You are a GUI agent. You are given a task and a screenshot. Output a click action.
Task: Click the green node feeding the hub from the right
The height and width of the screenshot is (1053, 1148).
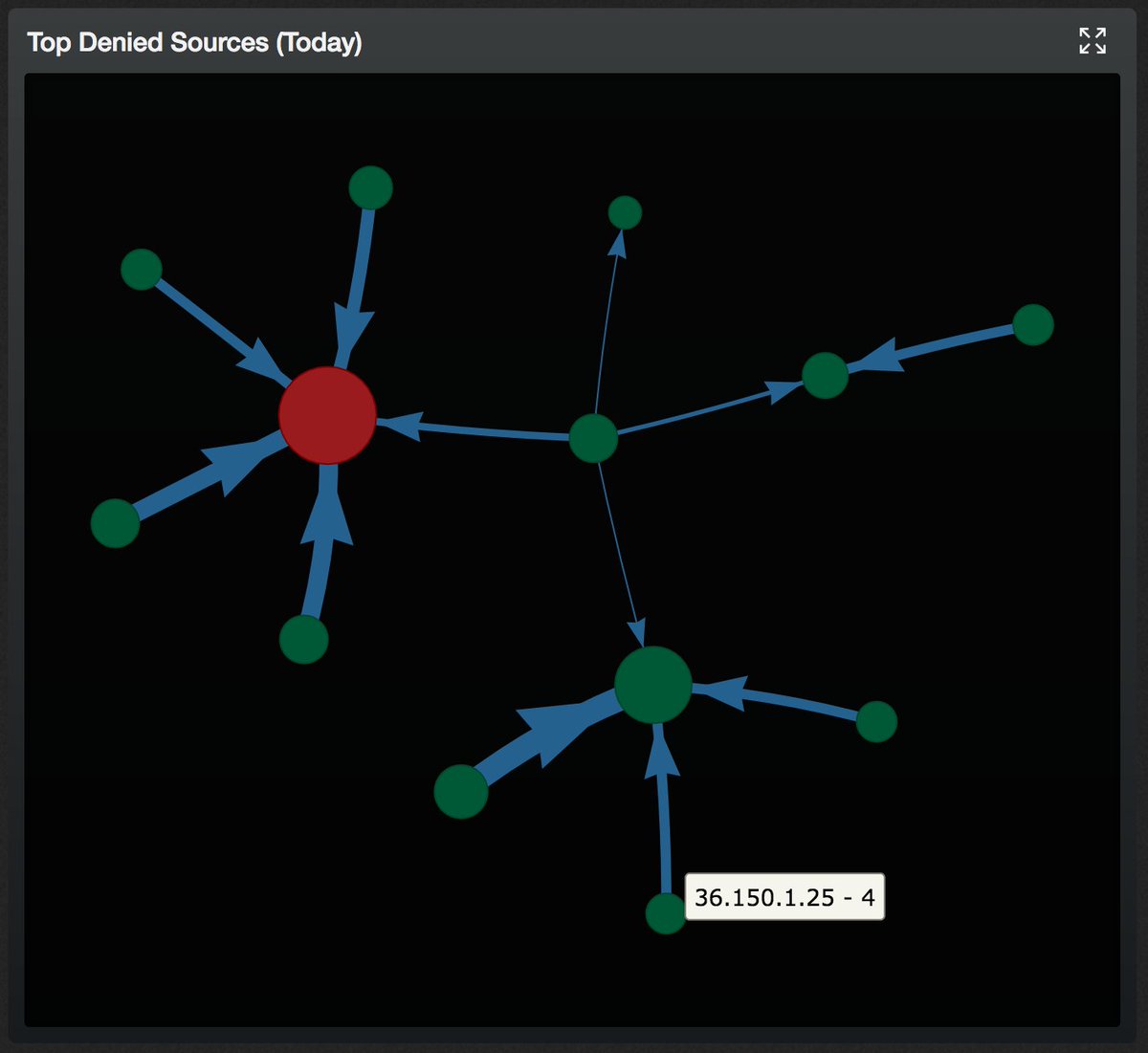pyautogui.click(x=879, y=720)
